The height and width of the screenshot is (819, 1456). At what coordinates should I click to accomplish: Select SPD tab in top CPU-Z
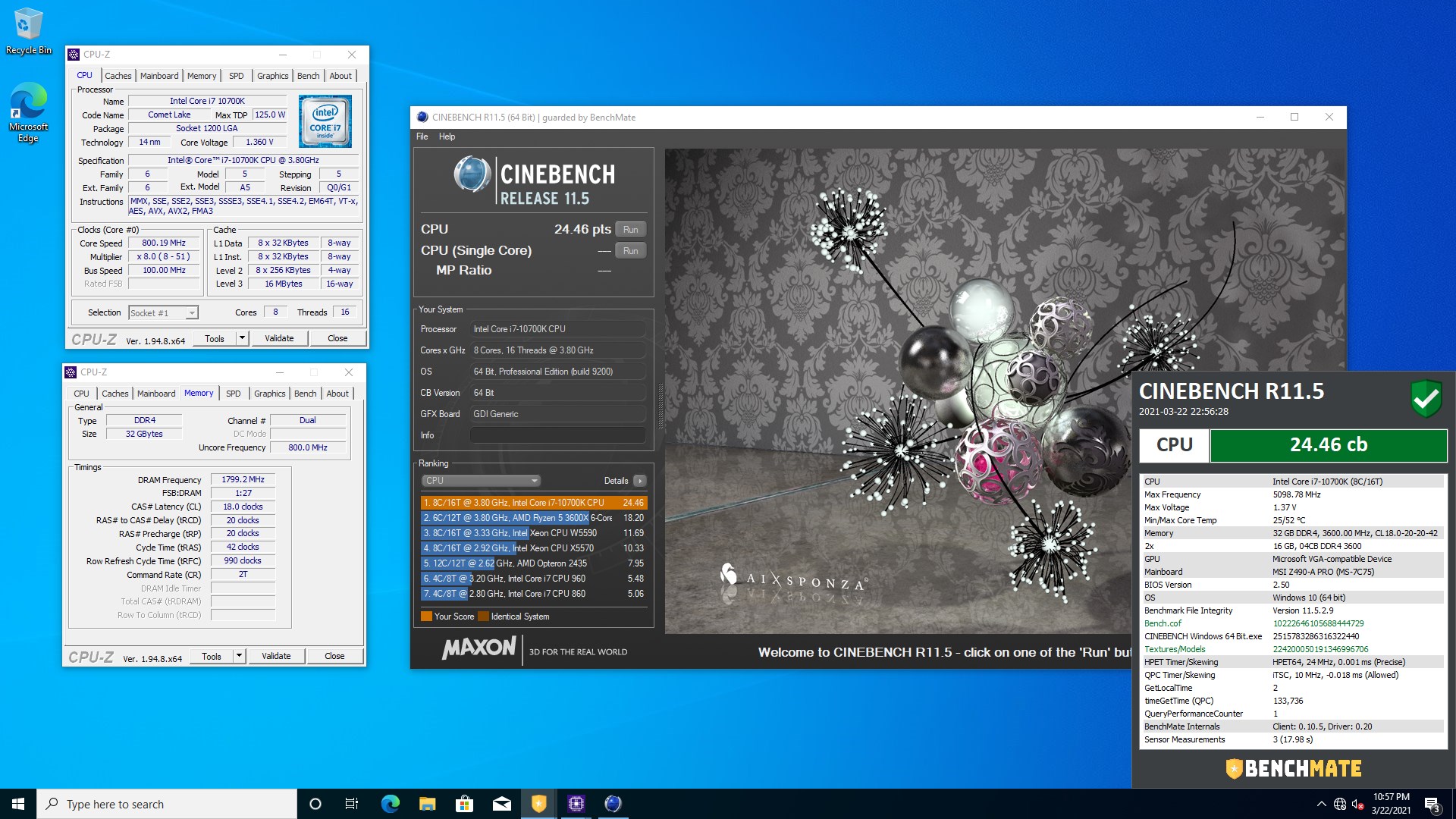point(237,76)
